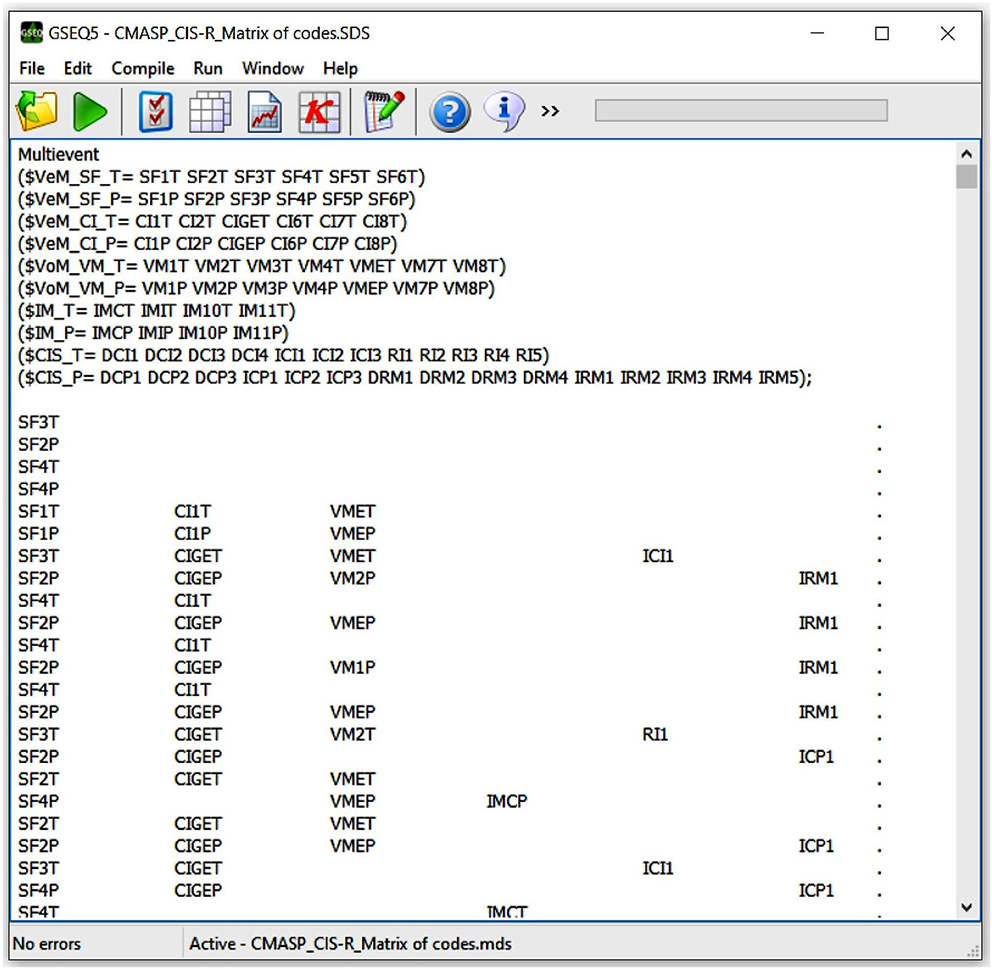Click the open file folder icon
The width and height of the screenshot is (992, 969).
pyautogui.click(x=37, y=111)
